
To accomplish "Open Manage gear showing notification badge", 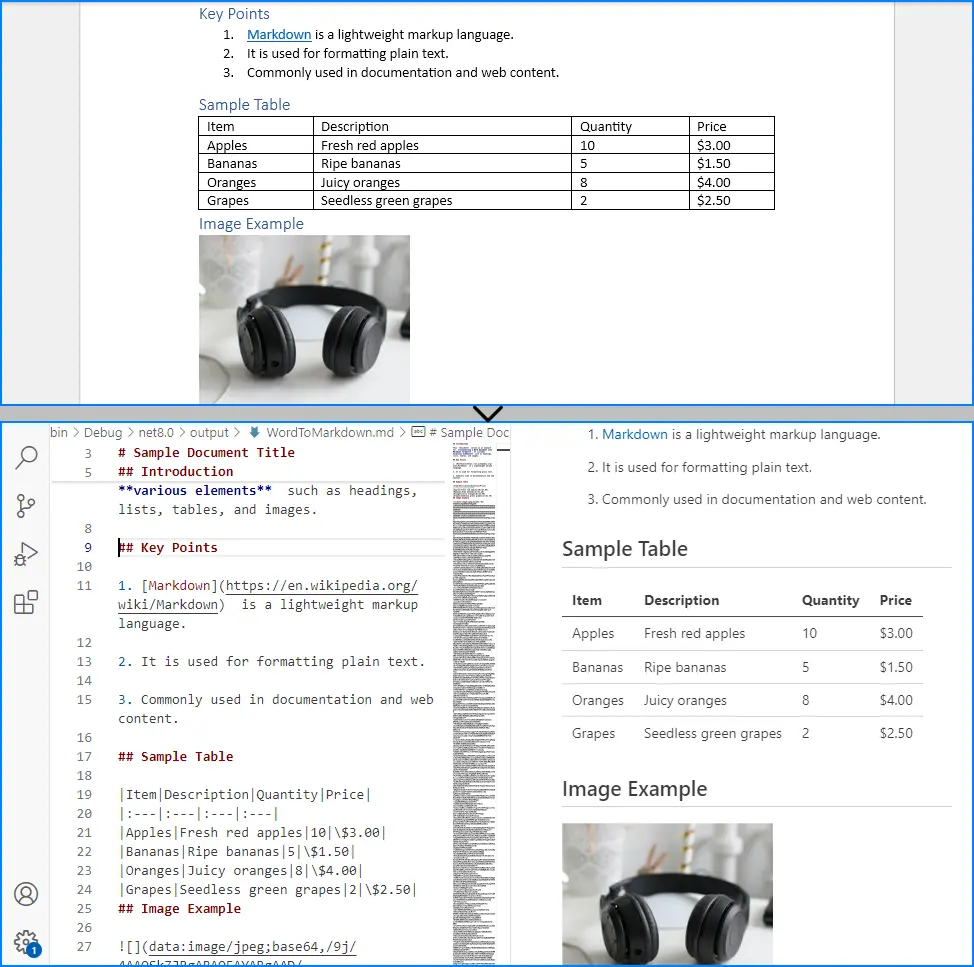I will coord(26,940).
